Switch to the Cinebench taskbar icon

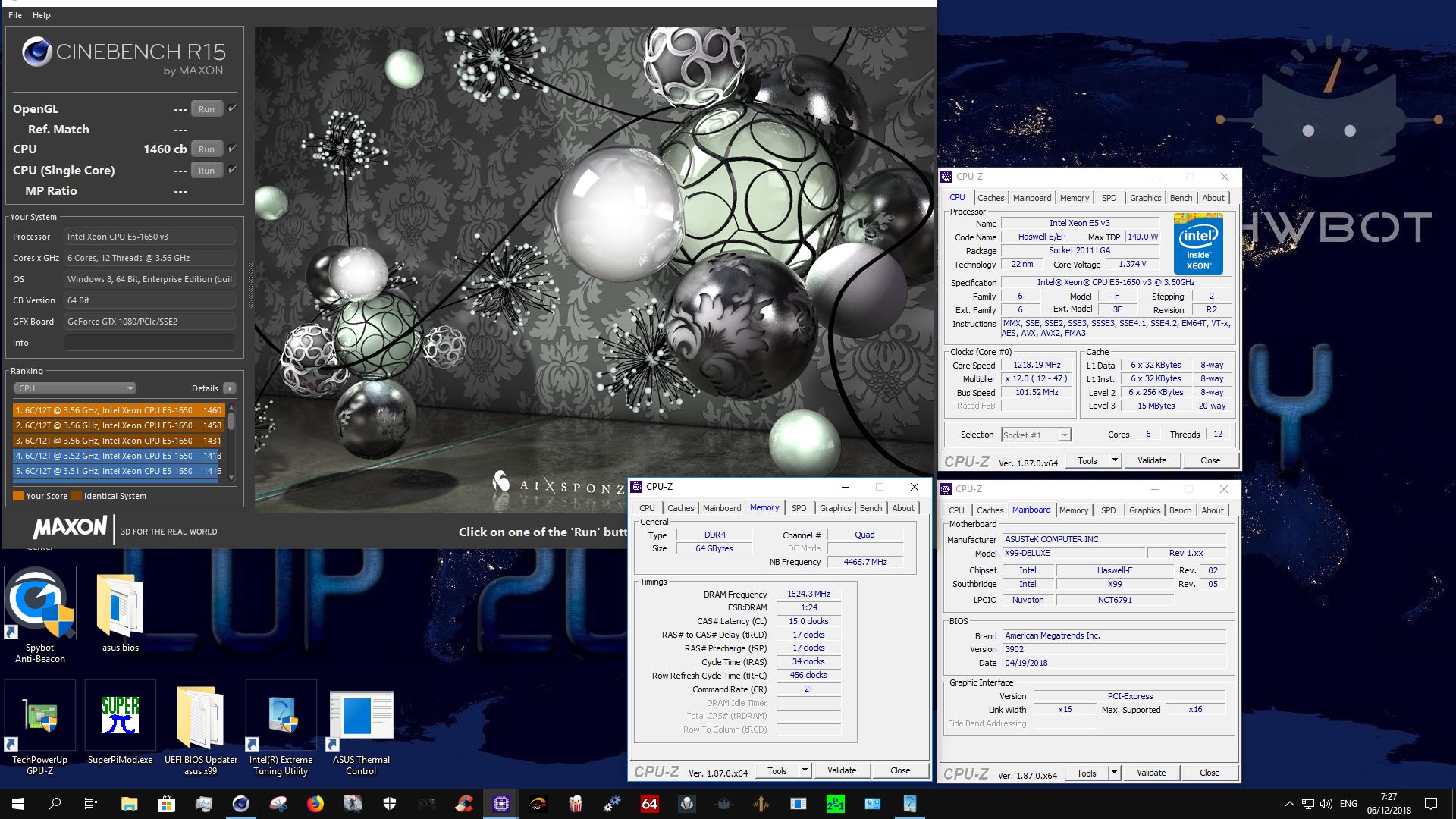point(240,804)
